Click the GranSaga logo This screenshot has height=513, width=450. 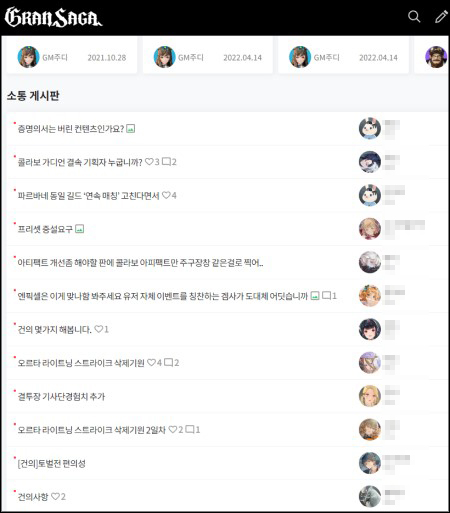[x=53, y=17]
